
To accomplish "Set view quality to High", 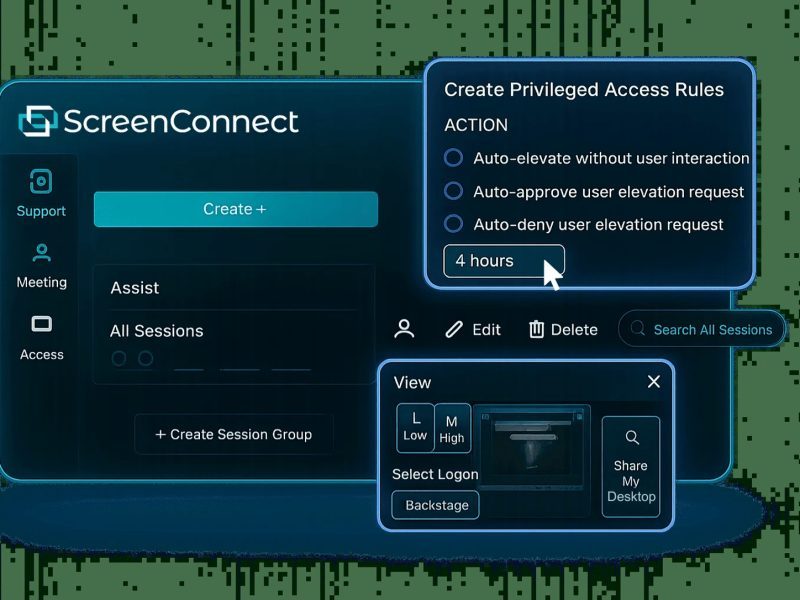I will [x=452, y=428].
